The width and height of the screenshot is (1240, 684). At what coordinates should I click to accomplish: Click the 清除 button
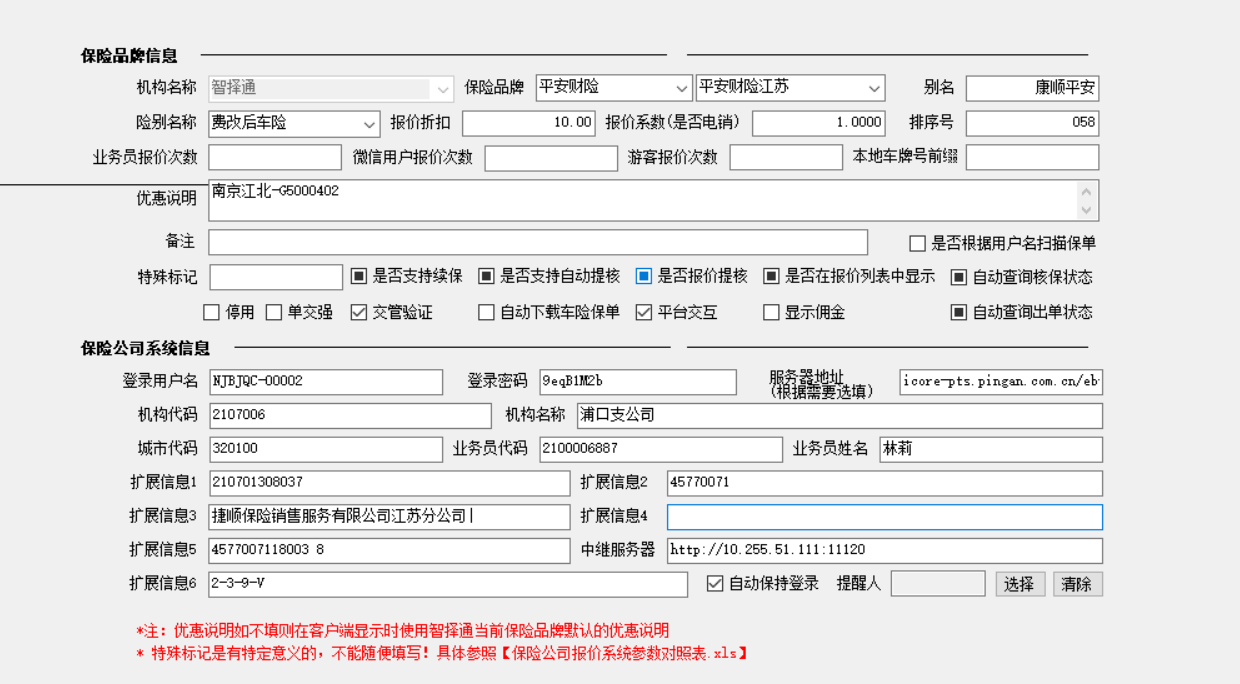[1077, 584]
